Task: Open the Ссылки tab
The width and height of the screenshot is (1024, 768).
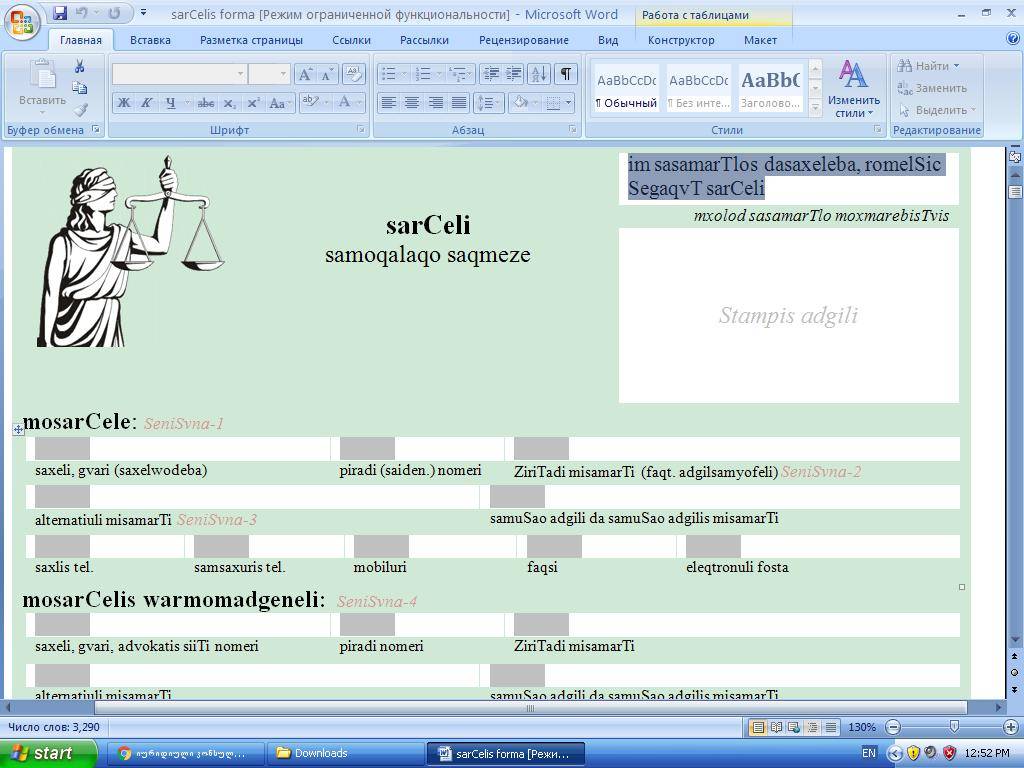Action: [x=351, y=40]
